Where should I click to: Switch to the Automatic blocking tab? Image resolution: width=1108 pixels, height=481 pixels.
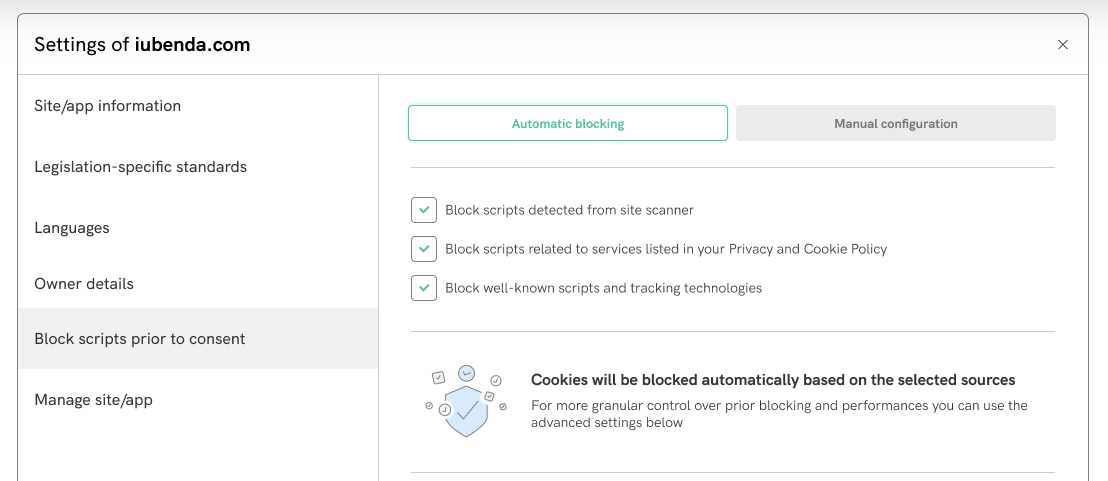567,124
